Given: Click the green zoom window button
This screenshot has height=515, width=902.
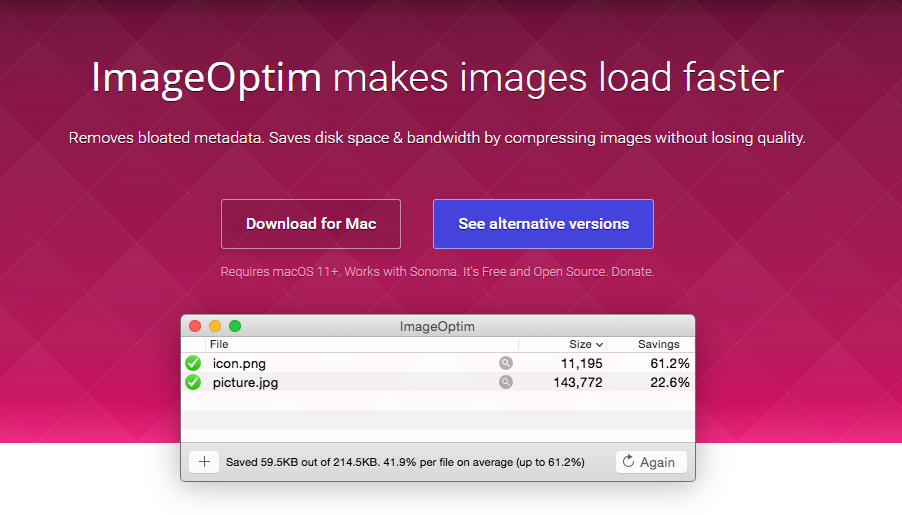Looking at the screenshot, I should tap(235, 326).
